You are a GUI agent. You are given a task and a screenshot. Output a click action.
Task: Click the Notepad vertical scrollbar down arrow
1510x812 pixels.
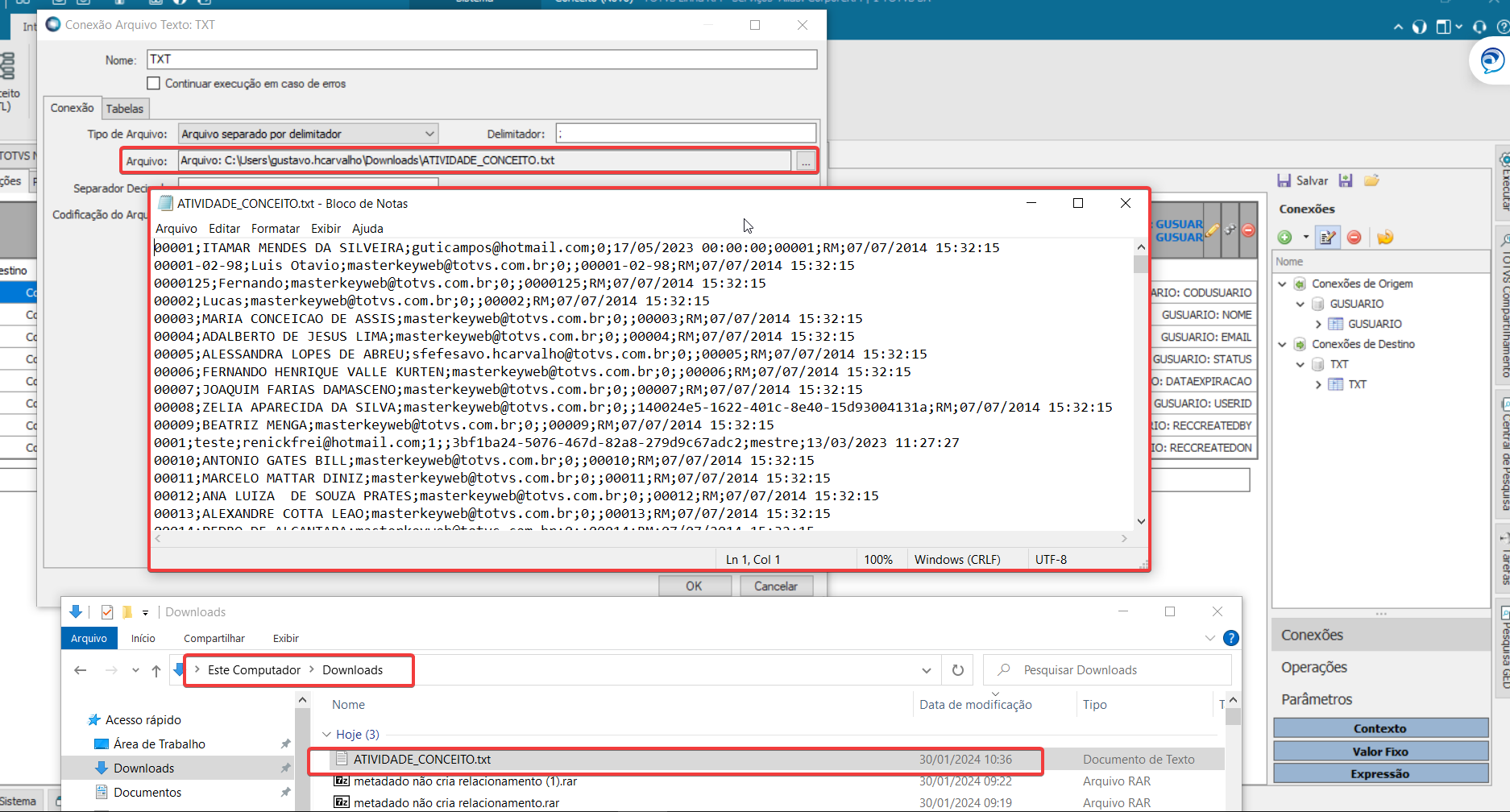(x=1141, y=521)
